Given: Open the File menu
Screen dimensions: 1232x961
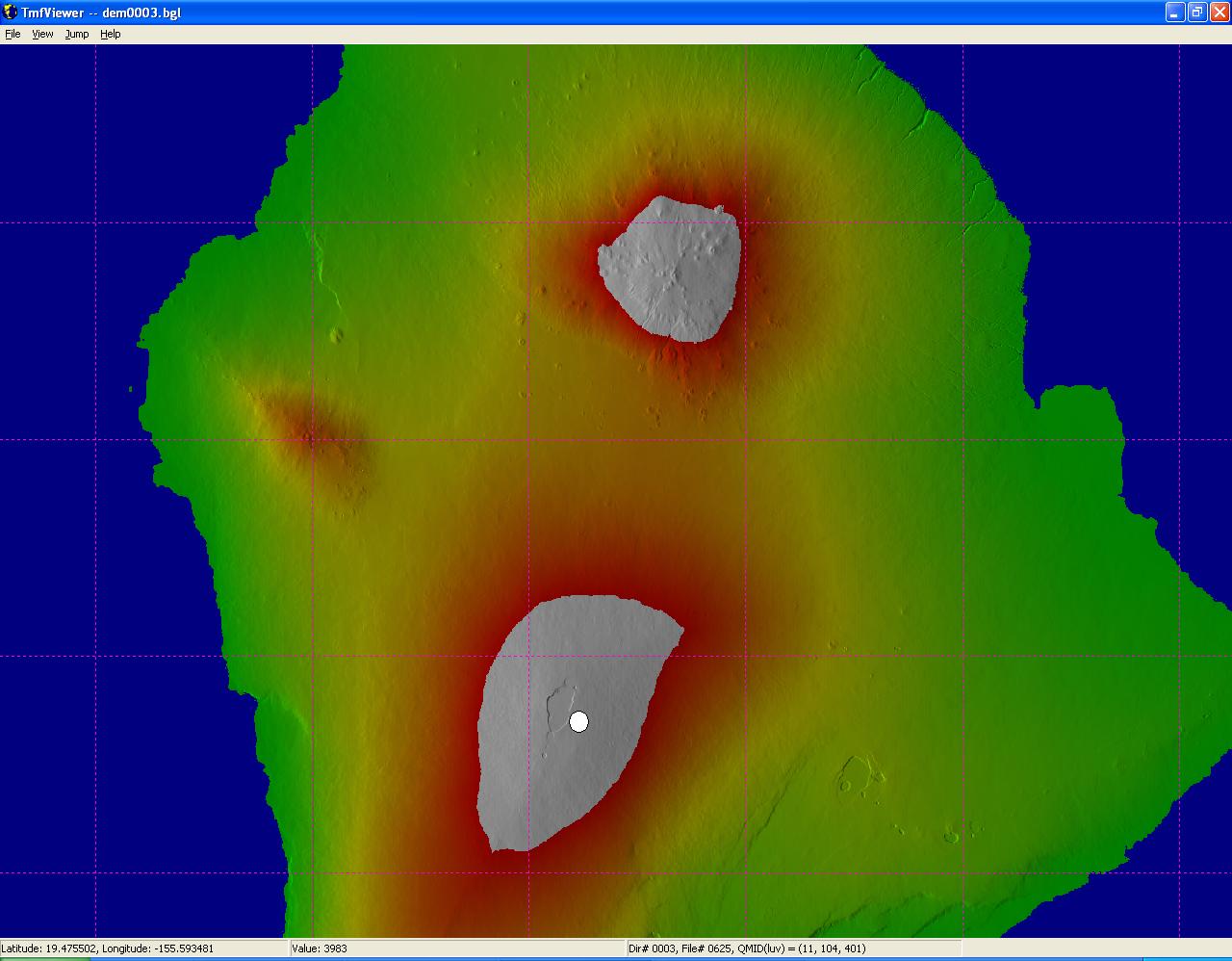Looking at the screenshot, I should pyautogui.click(x=13, y=34).
